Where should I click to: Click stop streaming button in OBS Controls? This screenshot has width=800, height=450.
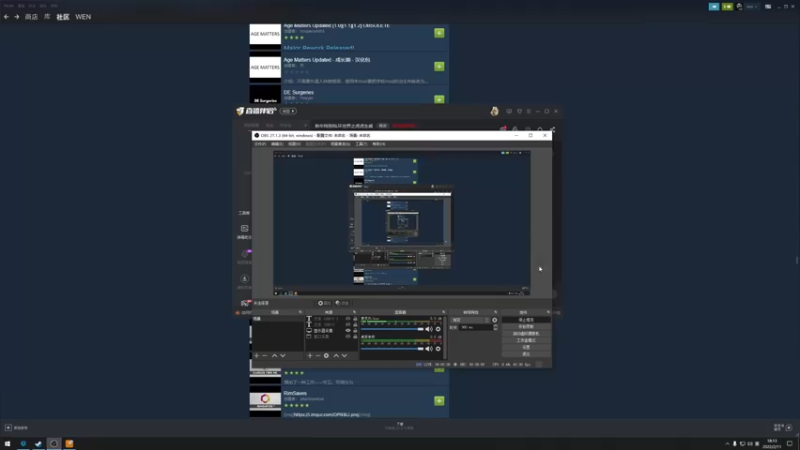[x=526, y=320]
